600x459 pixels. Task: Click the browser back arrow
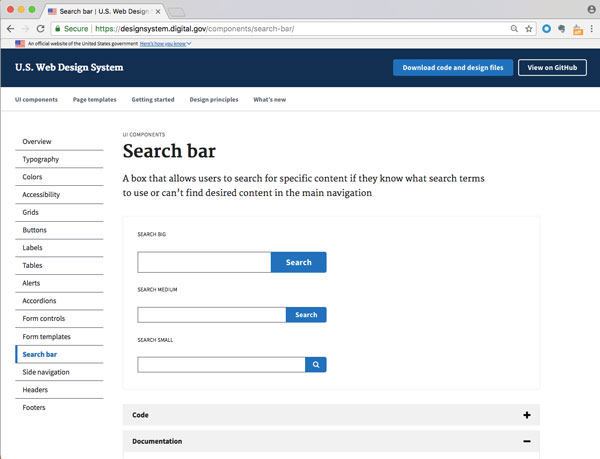pos(11,29)
